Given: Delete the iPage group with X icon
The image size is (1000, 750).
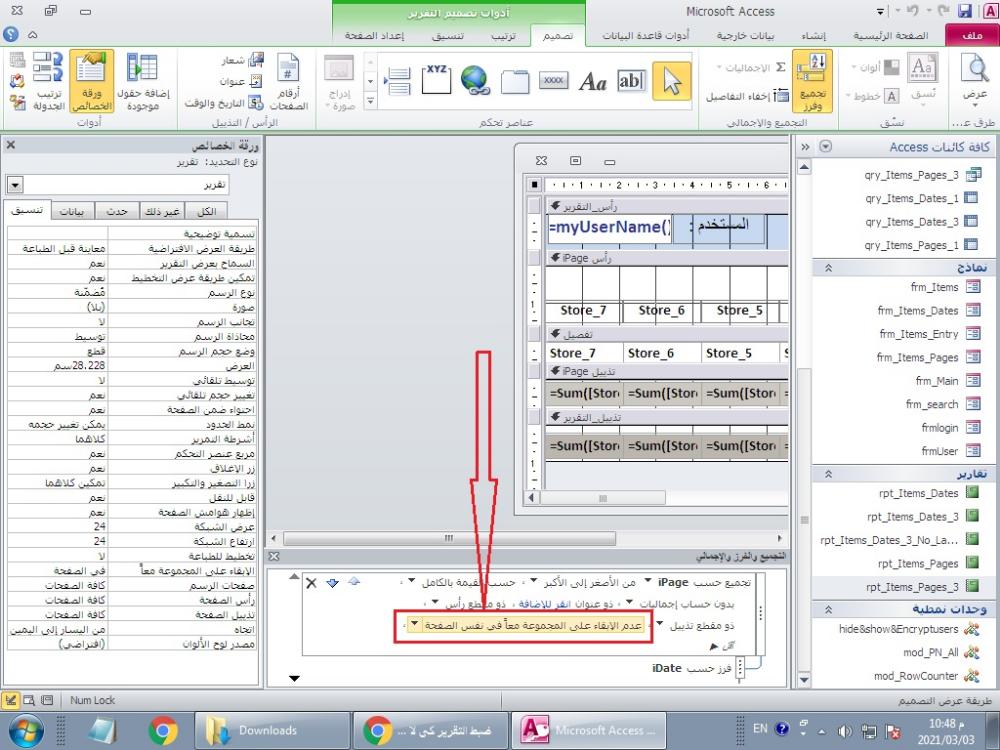Looking at the screenshot, I should pos(311,582).
